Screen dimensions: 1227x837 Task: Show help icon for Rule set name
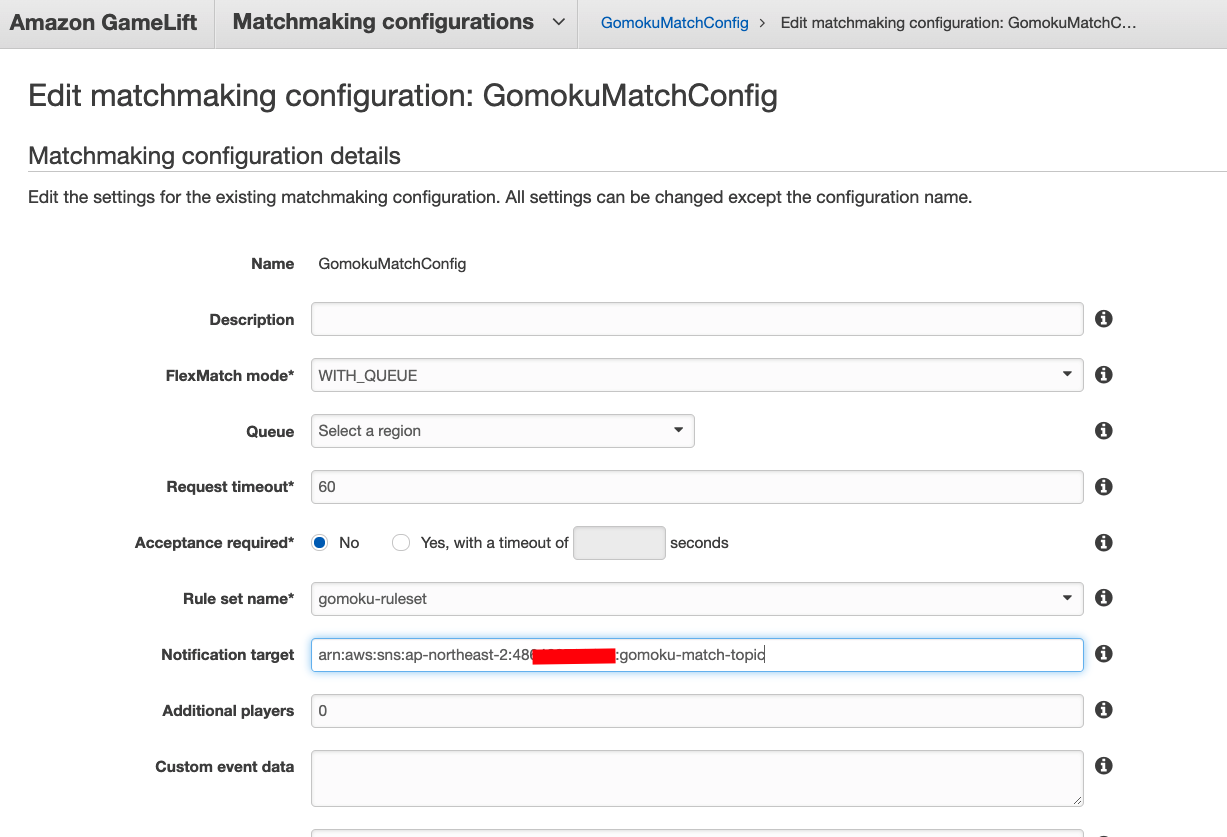[x=1104, y=598]
